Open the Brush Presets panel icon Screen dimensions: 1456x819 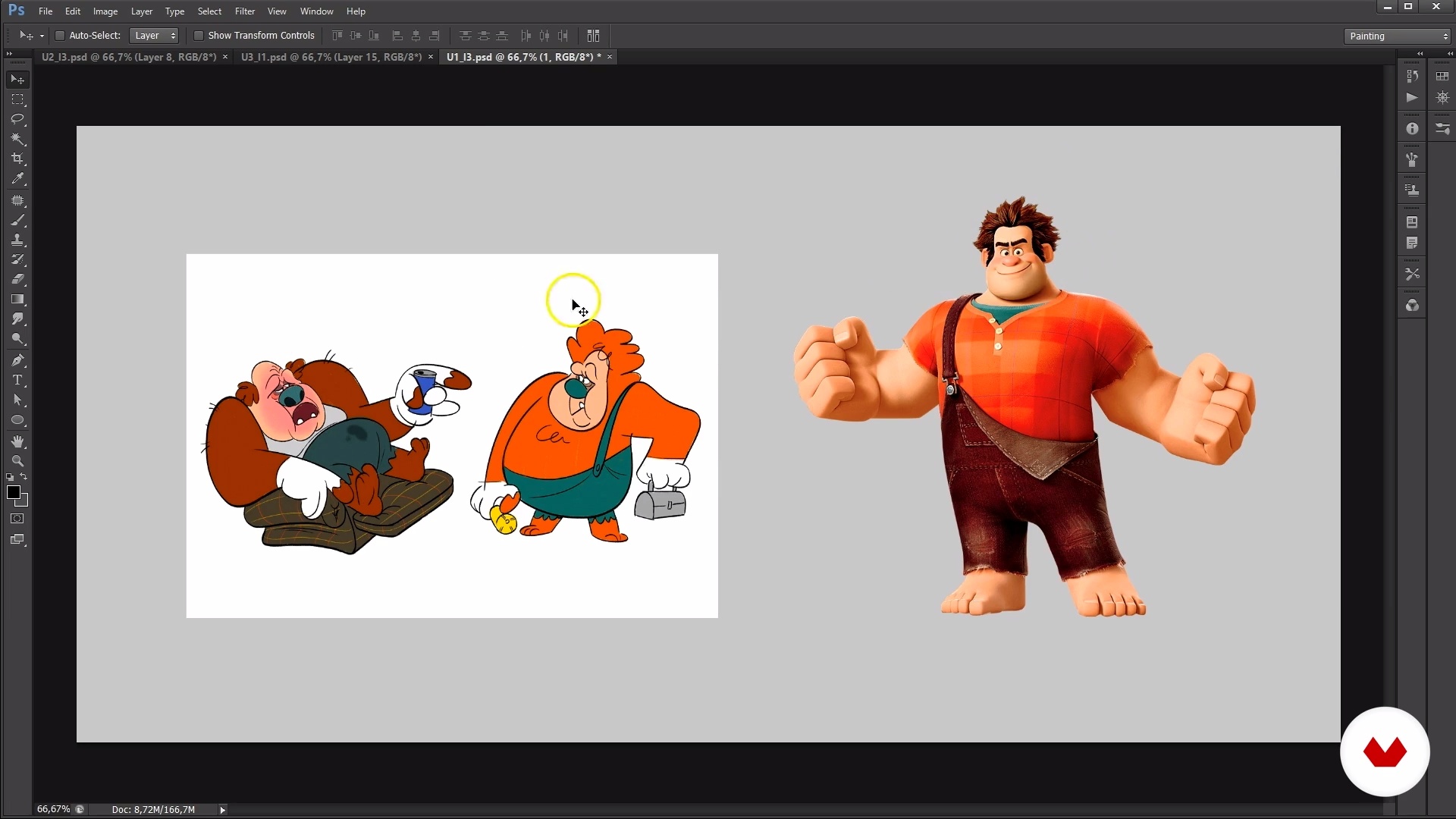tap(1412, 160)
